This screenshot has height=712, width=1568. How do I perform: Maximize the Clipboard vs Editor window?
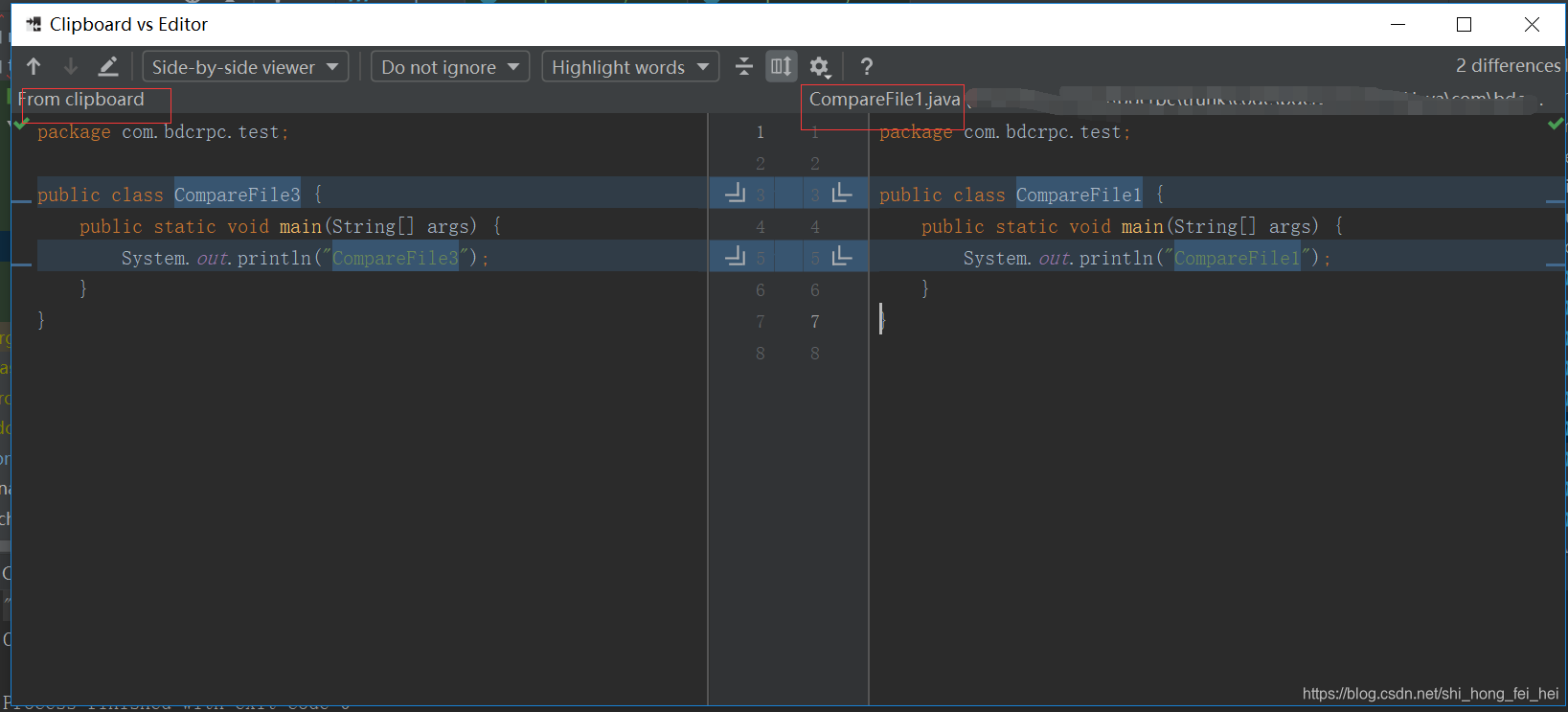[x=1464, y=24]
